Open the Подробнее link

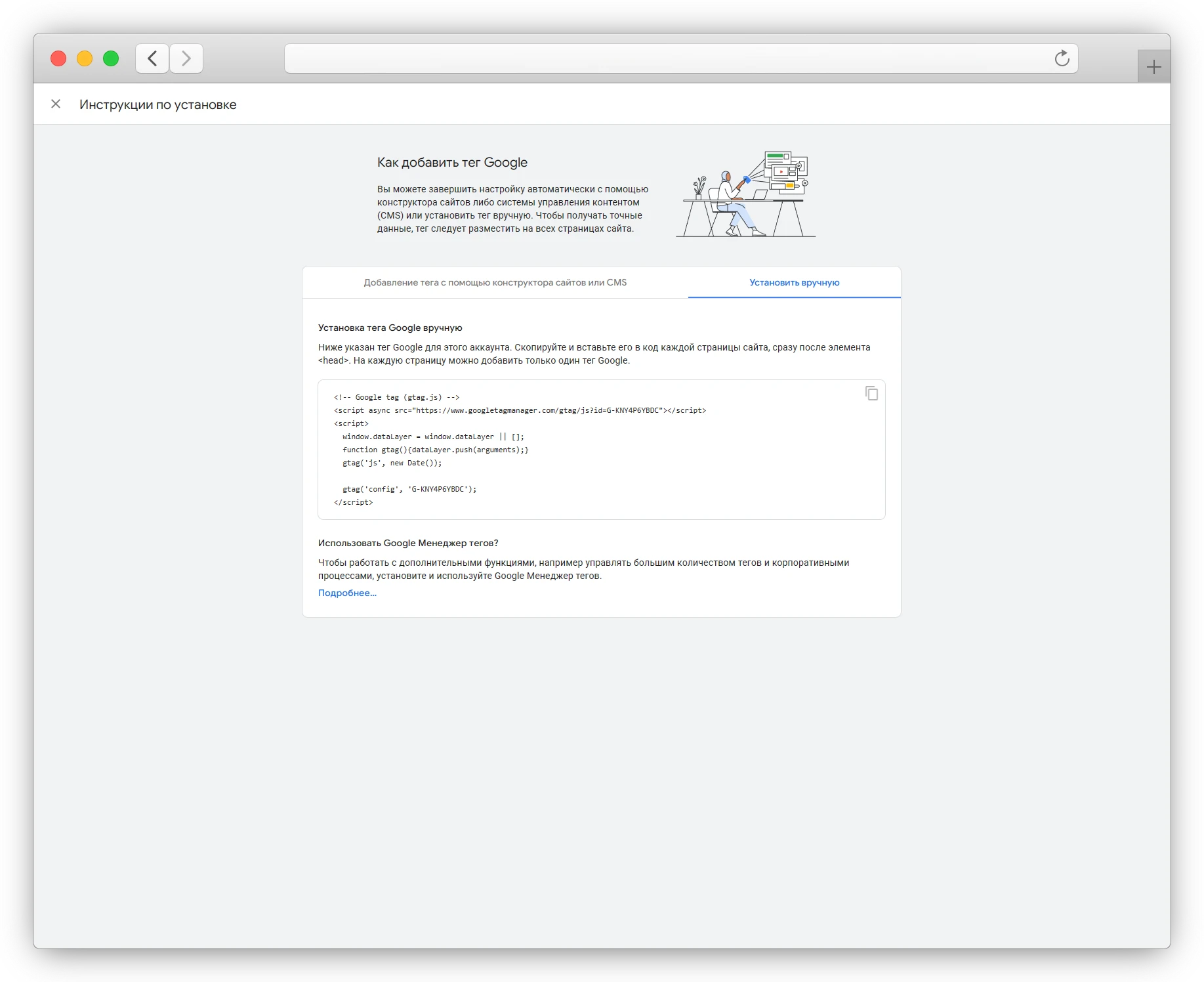pyautogui.click(x=347, y=593)
